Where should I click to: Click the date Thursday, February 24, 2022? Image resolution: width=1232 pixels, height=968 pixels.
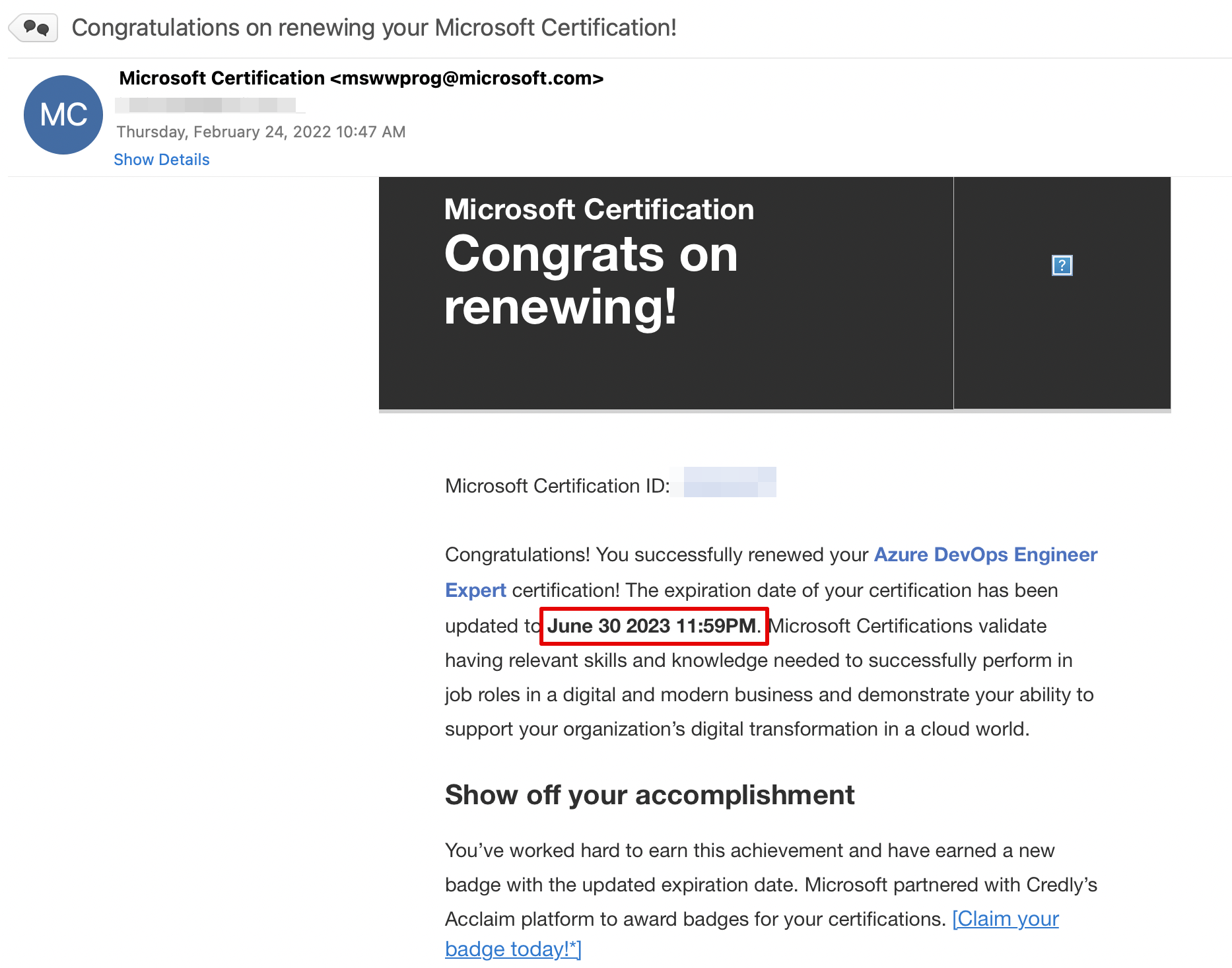(261, 132)
